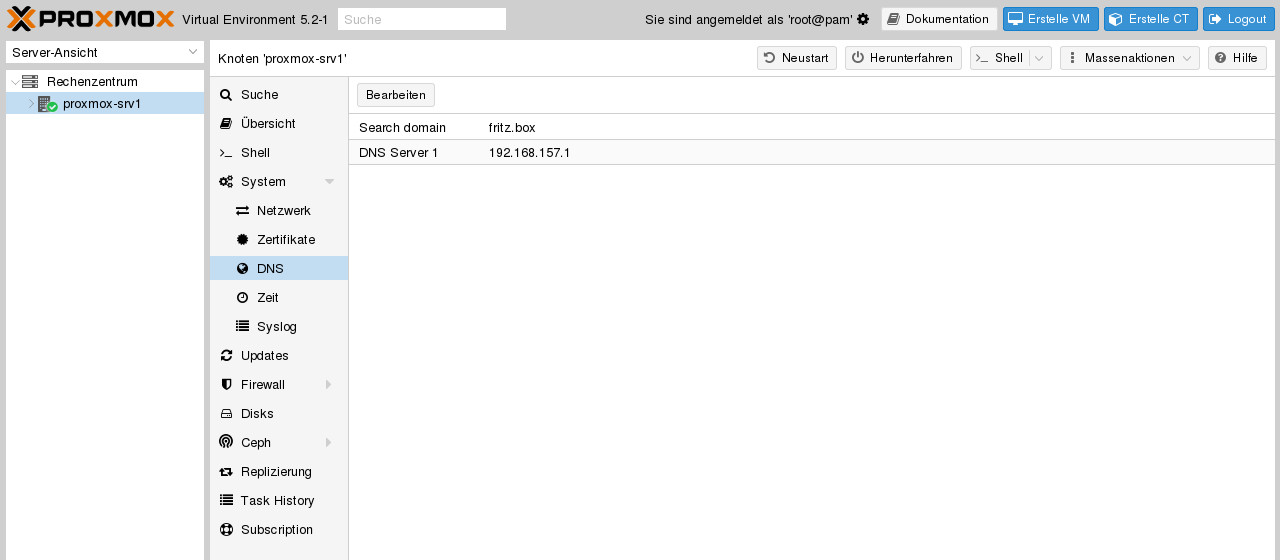The image size is (1280, 560).
Task: Open Netzwerk settings in the sidebar
Action: (283, 211)
